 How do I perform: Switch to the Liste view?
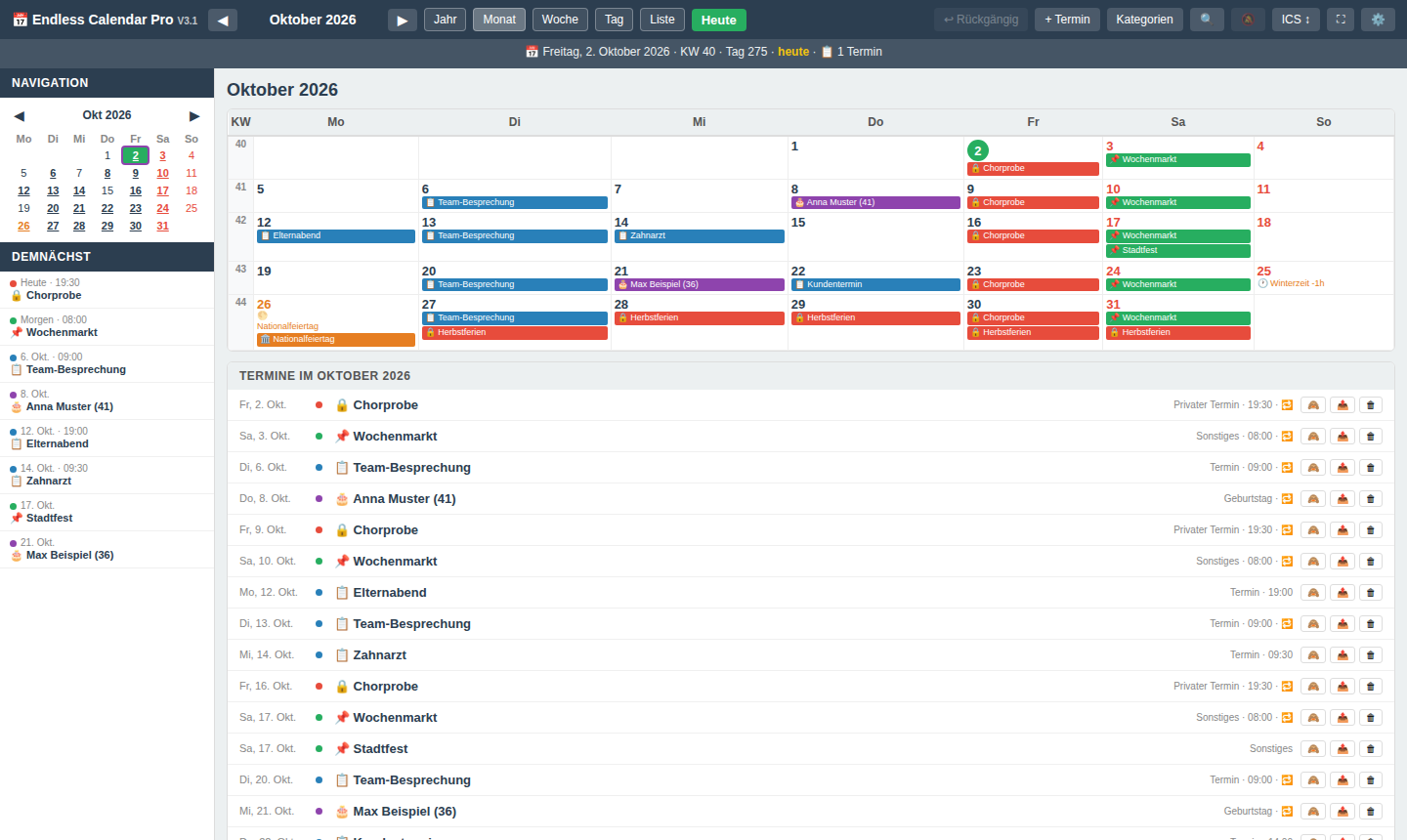pyautogui.click(x=662, y=20)
